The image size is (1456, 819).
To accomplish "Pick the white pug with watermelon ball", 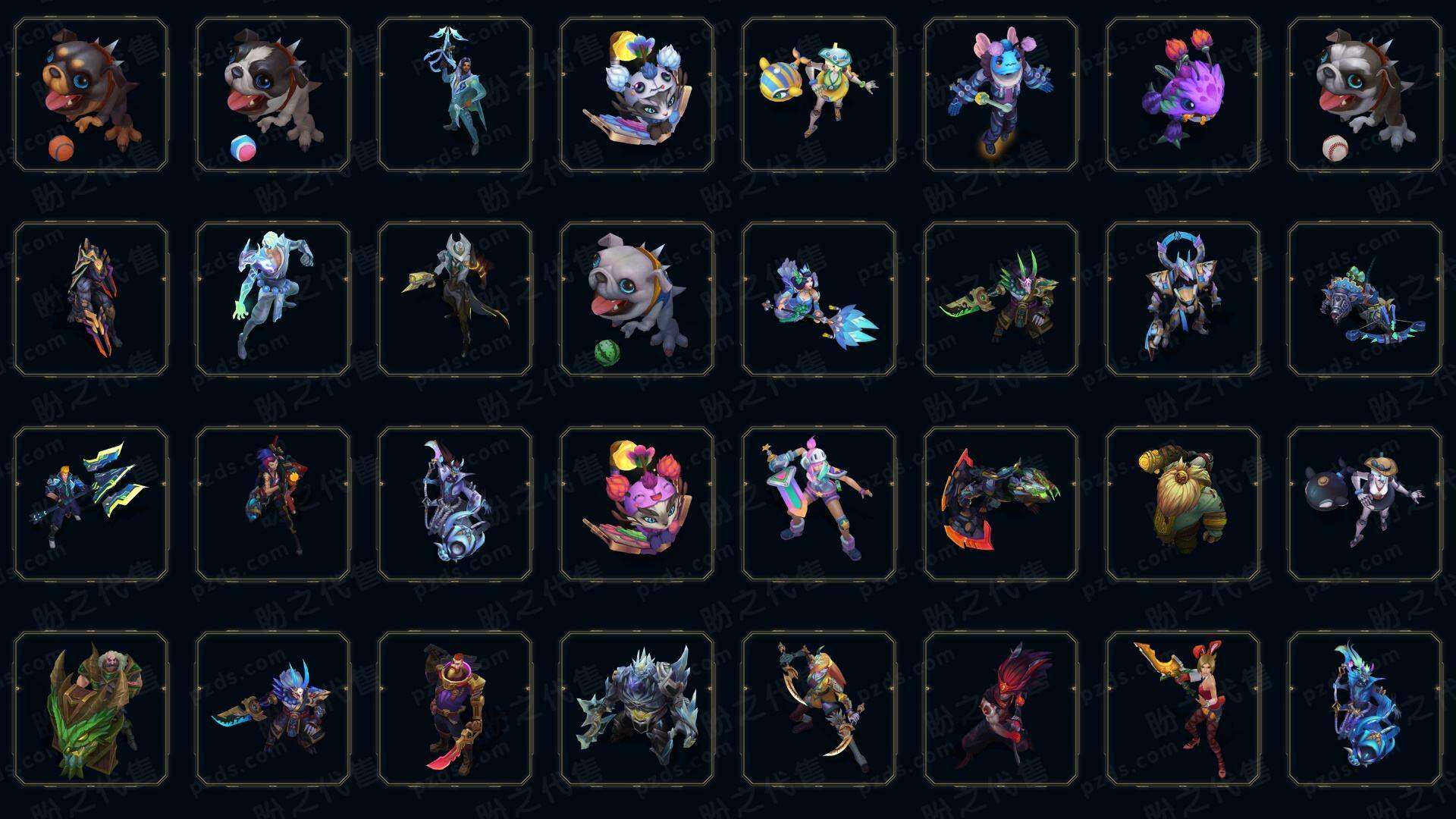I will 637,299.
